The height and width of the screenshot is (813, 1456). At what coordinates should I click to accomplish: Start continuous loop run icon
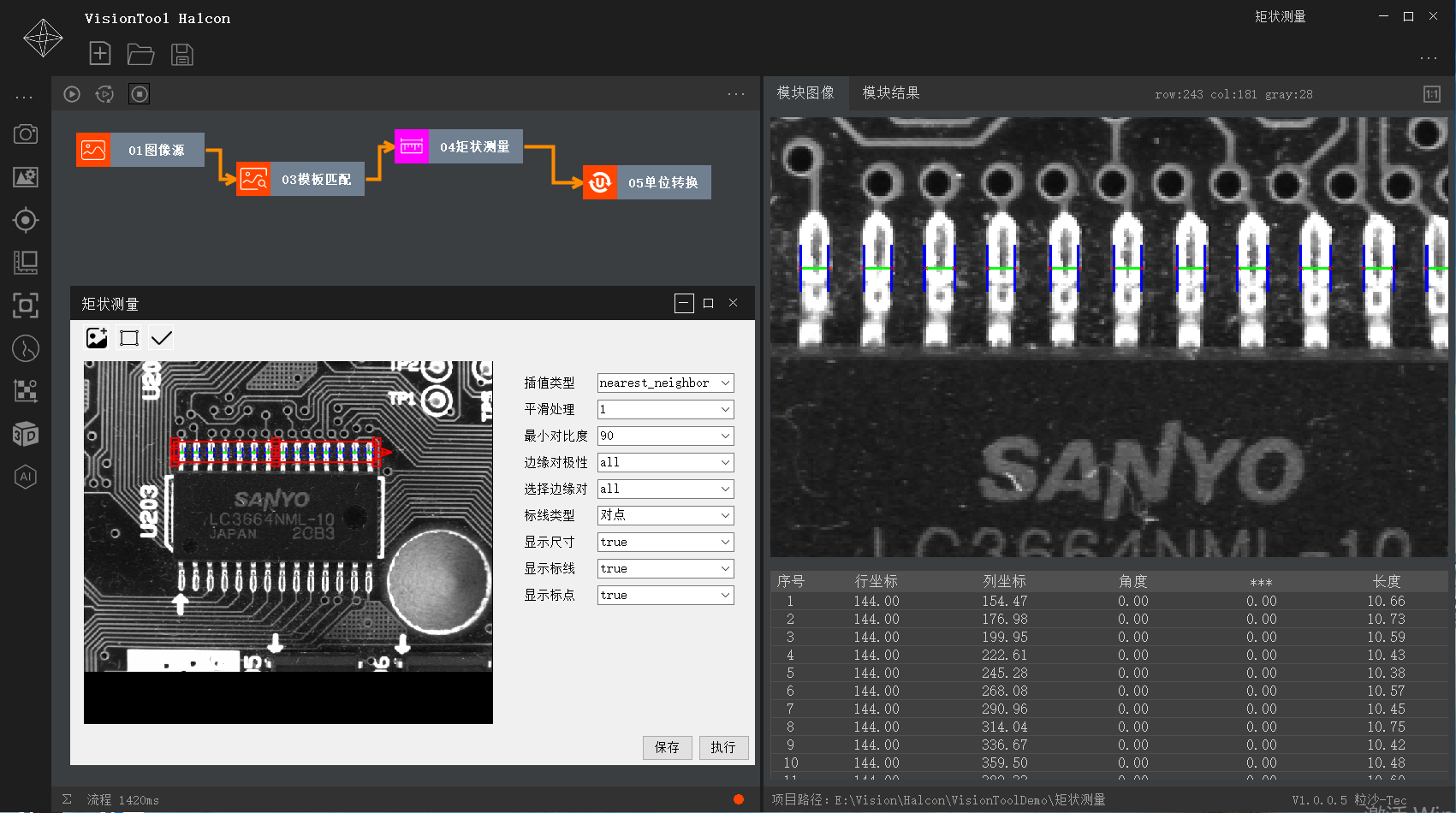(104, 94)
